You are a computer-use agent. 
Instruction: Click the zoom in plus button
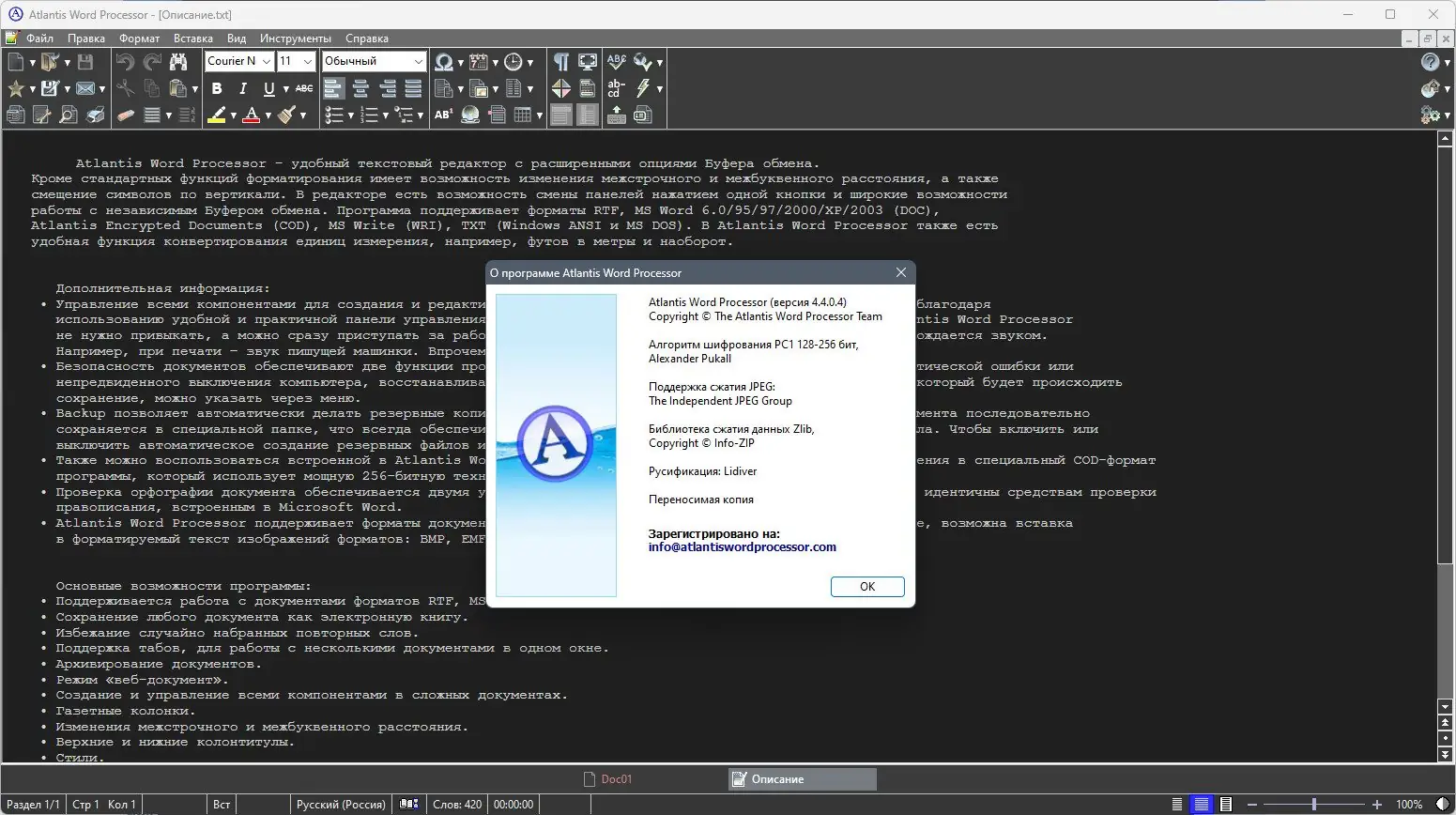click(1377, 805)
